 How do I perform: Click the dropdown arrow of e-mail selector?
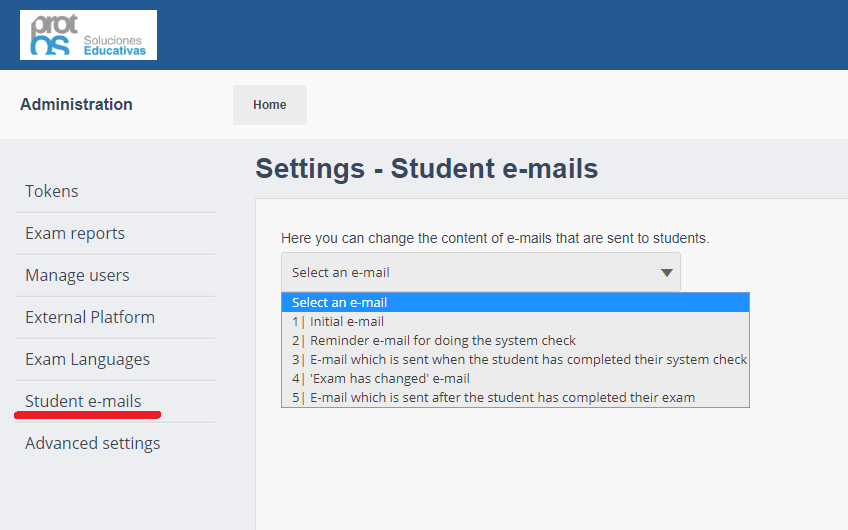(x=667, y=273)
